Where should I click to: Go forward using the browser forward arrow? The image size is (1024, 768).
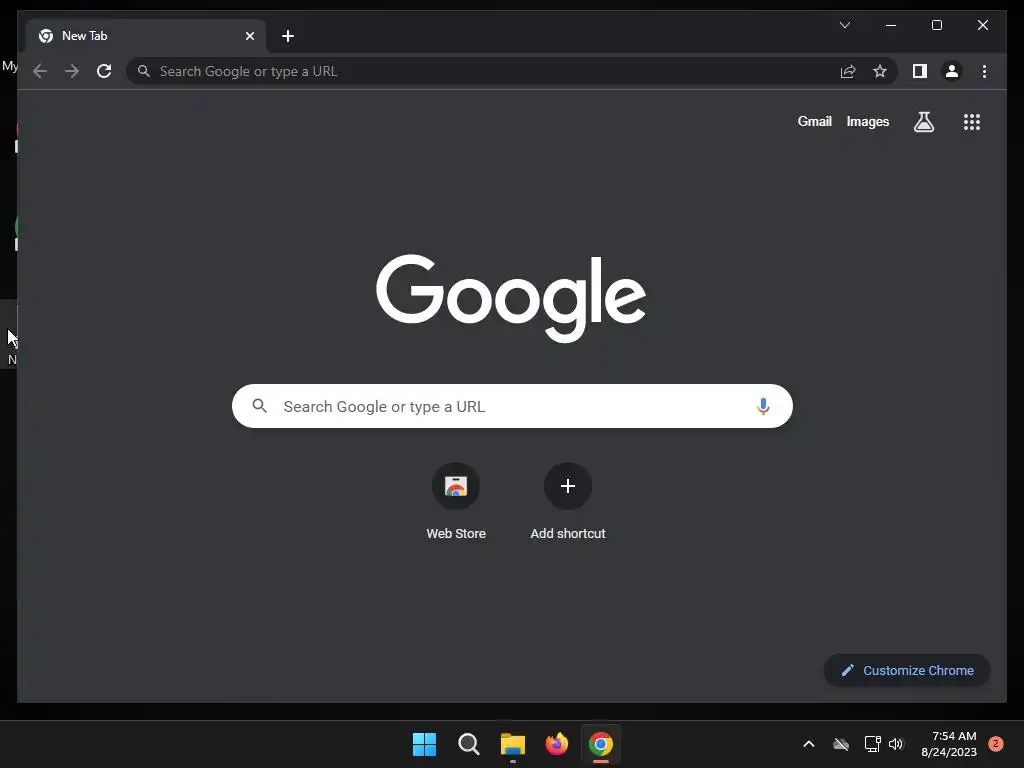[x=72, y=71]
